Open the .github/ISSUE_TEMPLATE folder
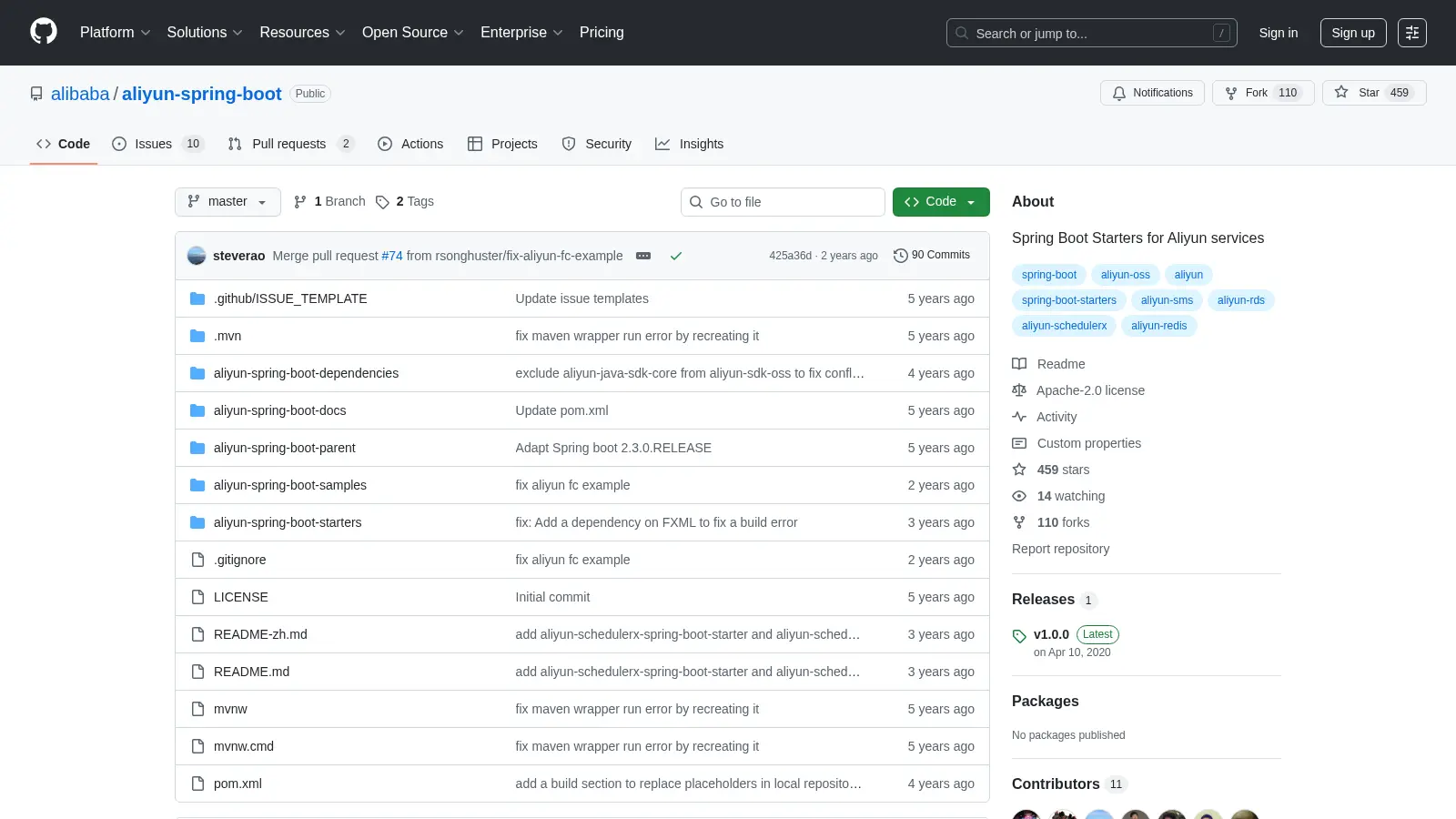Screen dimensions: 1456x819 tap(290, 298)
